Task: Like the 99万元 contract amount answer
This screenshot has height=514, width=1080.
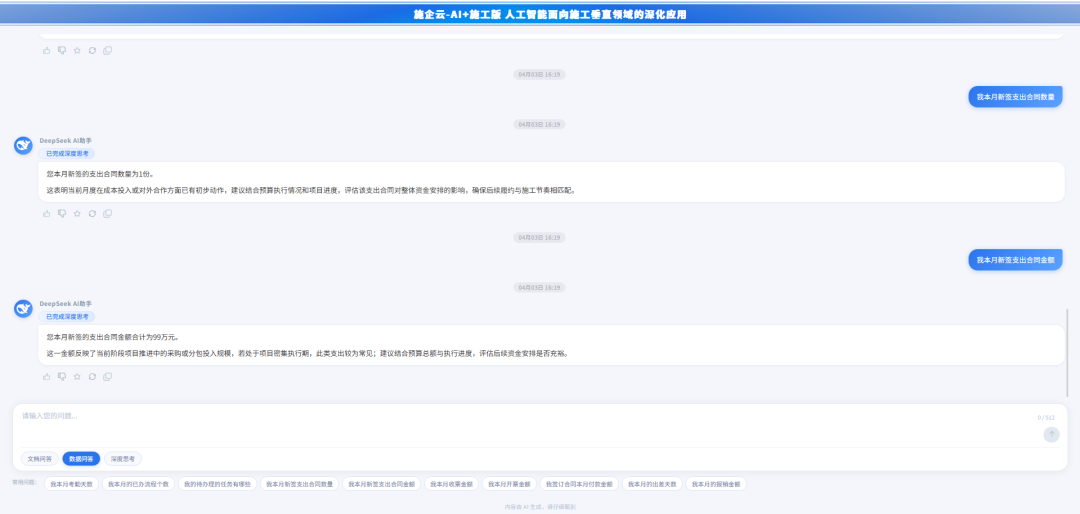Action: pos(47,377)
